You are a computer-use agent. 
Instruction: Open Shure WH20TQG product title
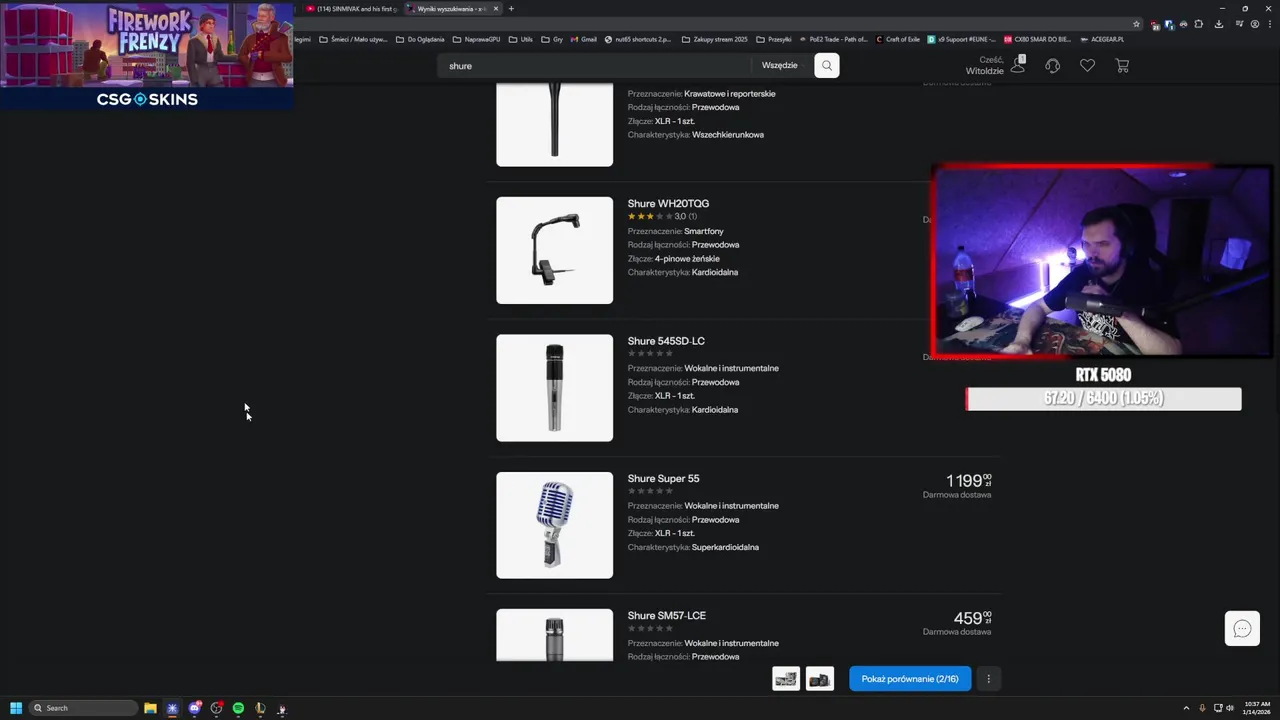(668, 204)
